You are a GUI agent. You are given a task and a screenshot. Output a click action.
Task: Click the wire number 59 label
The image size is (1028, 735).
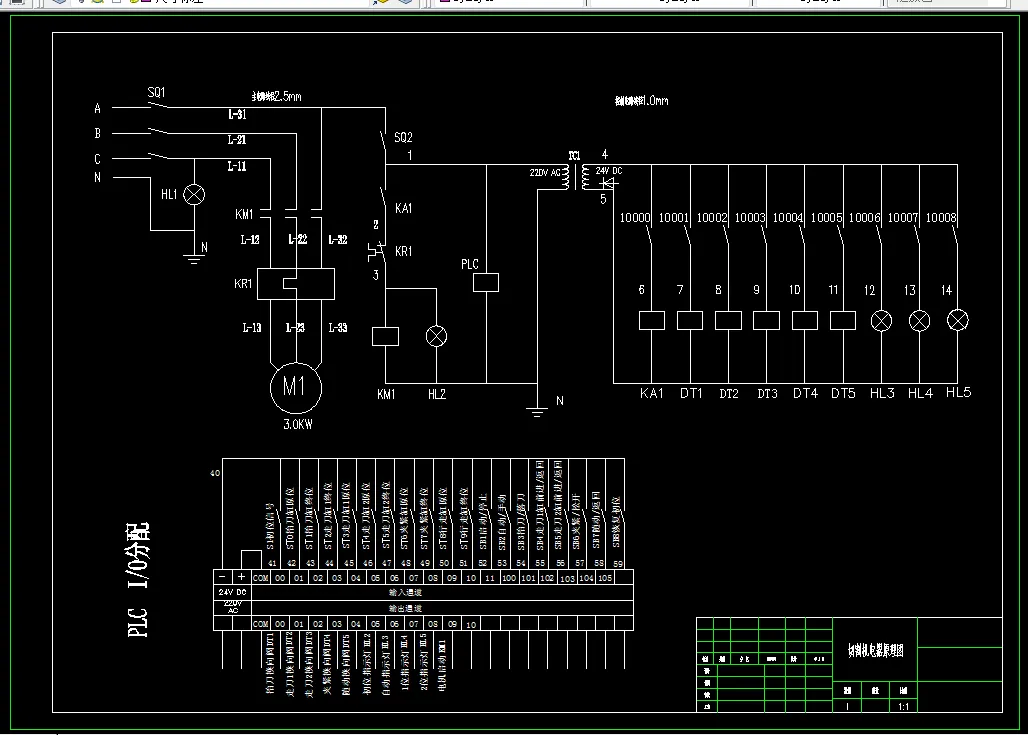point(618,563)
